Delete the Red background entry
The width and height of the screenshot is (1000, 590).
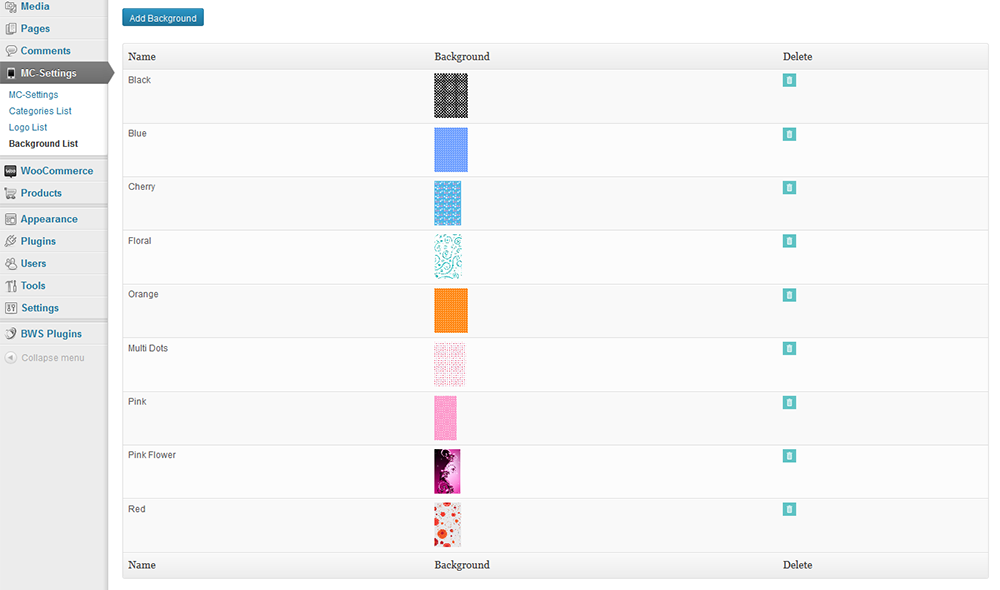tap(789, 509)
